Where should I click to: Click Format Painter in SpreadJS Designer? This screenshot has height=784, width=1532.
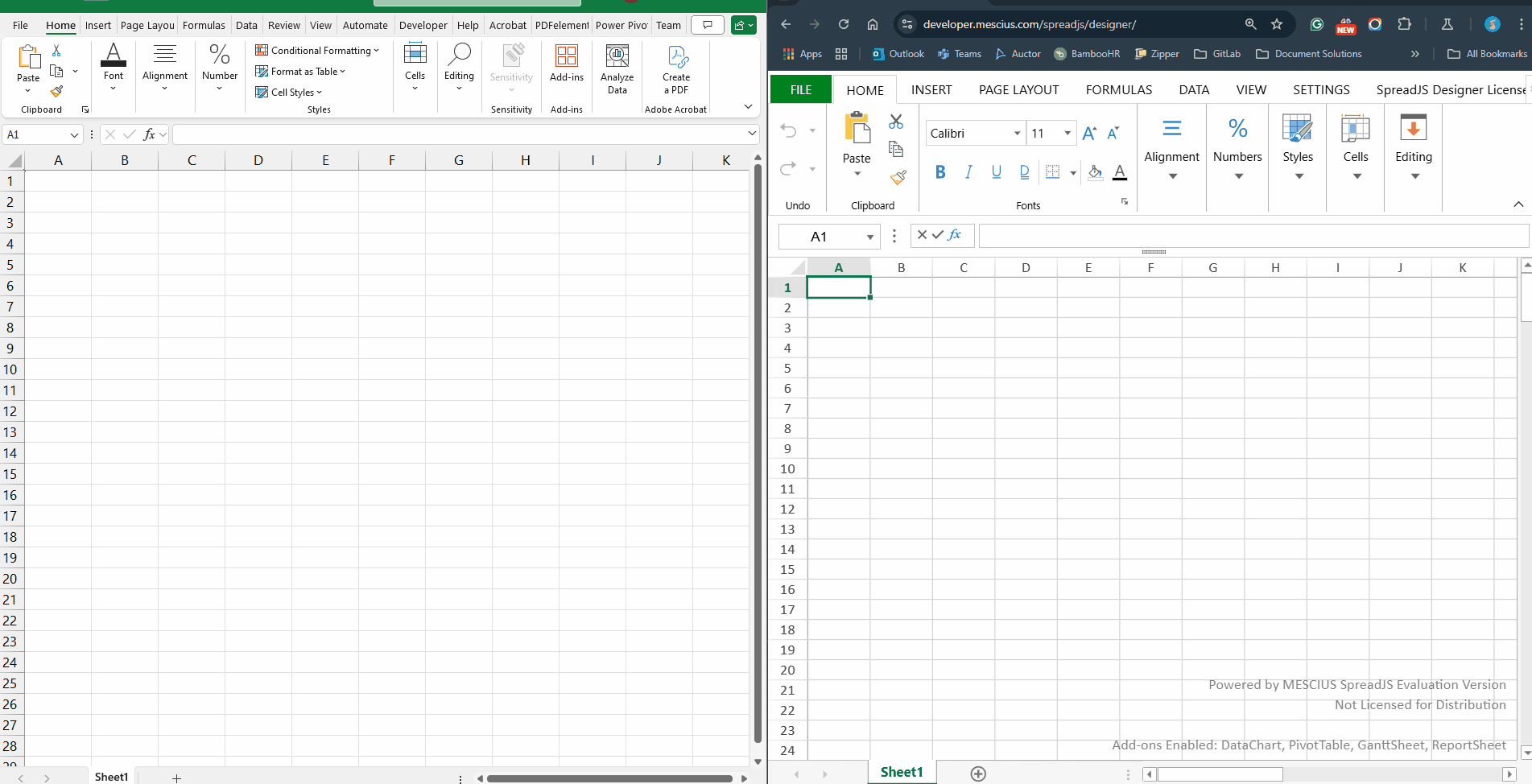coord(898,177)
